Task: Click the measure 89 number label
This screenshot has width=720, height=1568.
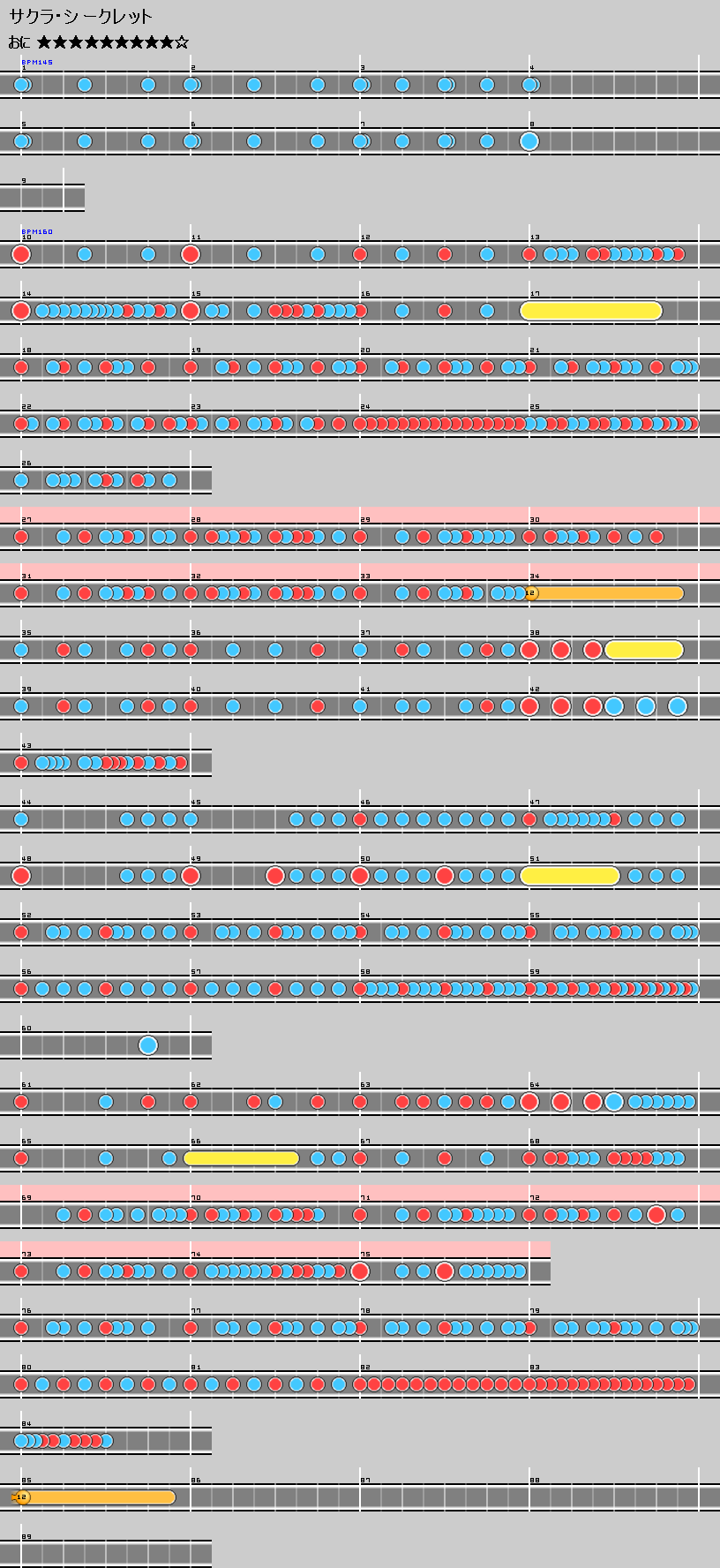Action: [26, 1537]
